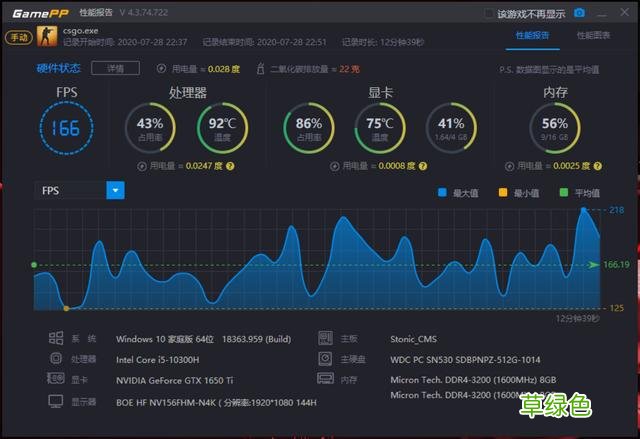The height and width of the screenshot is (439, 640).
Task: Click the 22 克 emission value
Action: [x=349, y=69]
